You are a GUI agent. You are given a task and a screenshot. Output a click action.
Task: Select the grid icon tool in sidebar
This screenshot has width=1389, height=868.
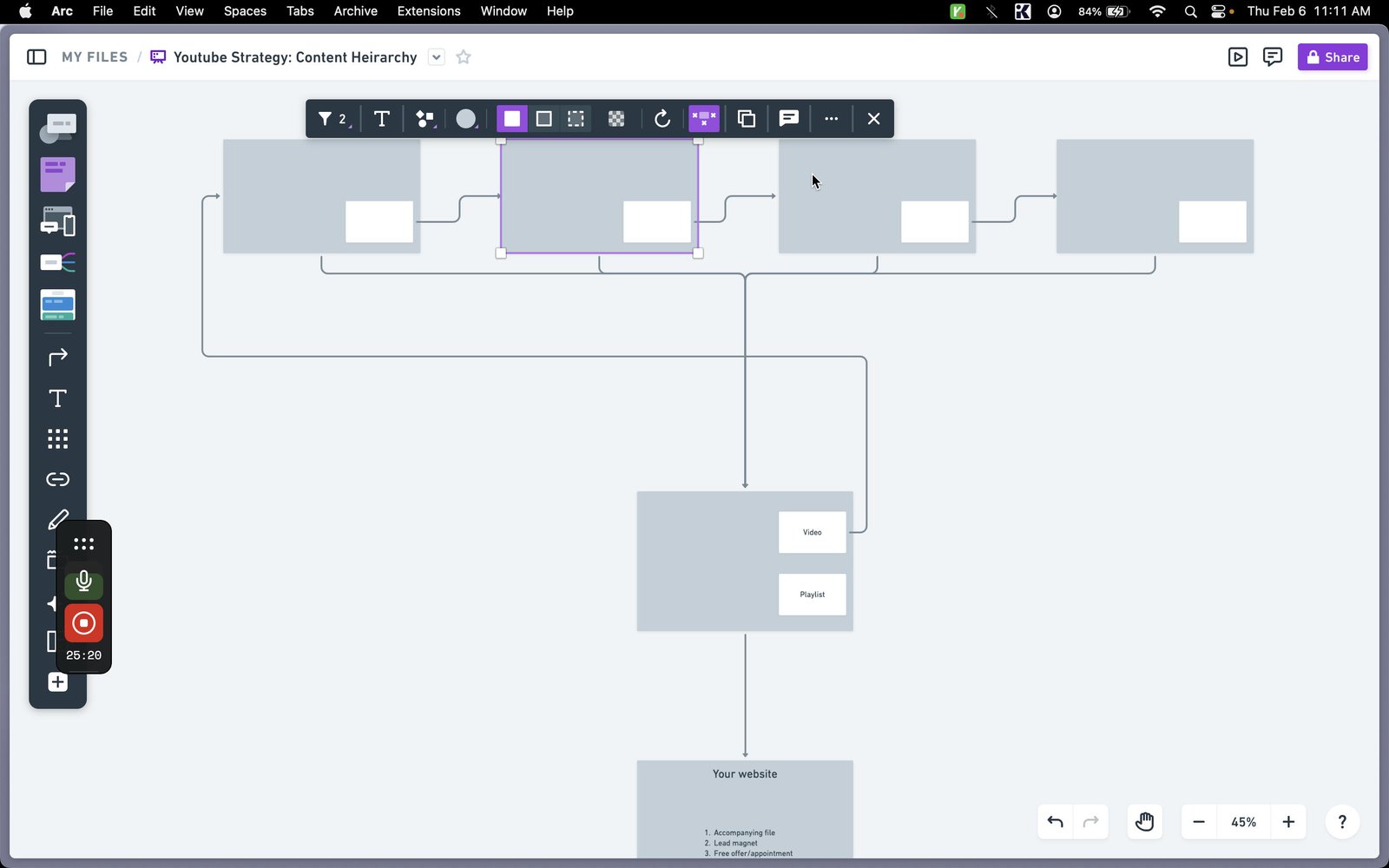pos(57,438)
